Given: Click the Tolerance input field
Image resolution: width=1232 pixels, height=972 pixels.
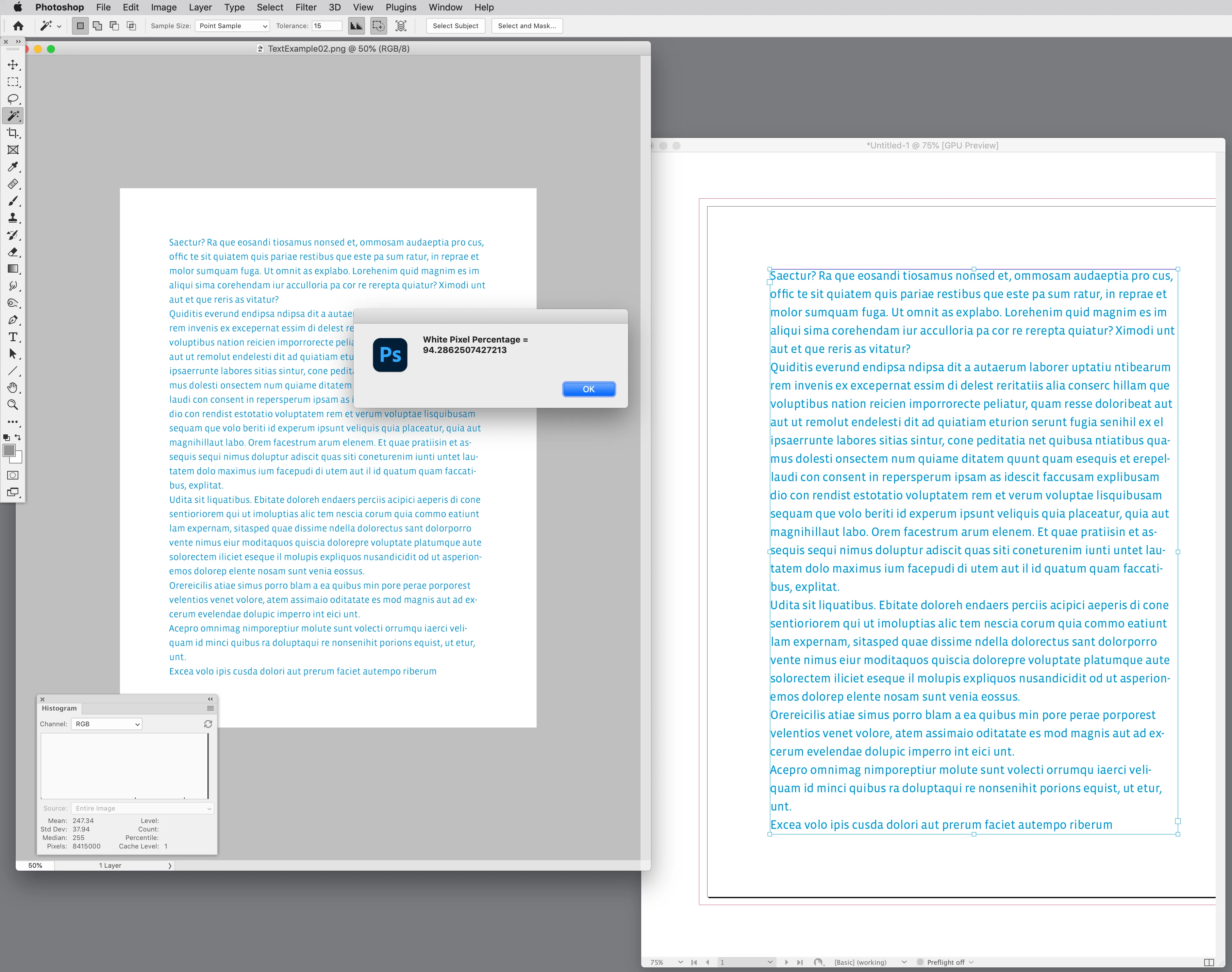Looking at the screenshot, I should tap(327, 25).
